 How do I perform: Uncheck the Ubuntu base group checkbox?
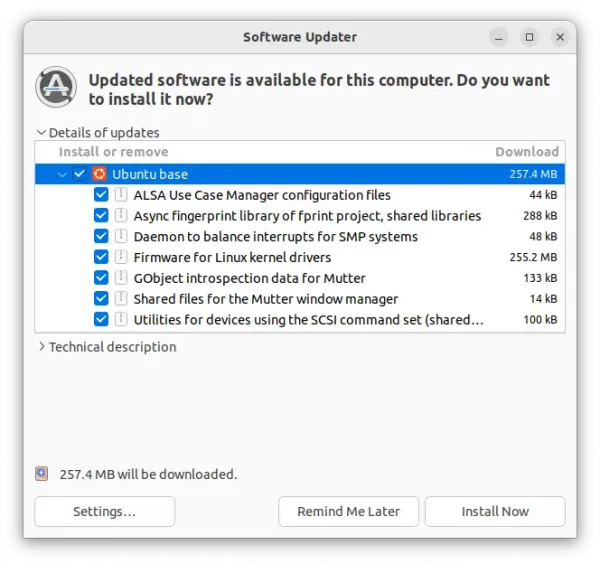80,174
